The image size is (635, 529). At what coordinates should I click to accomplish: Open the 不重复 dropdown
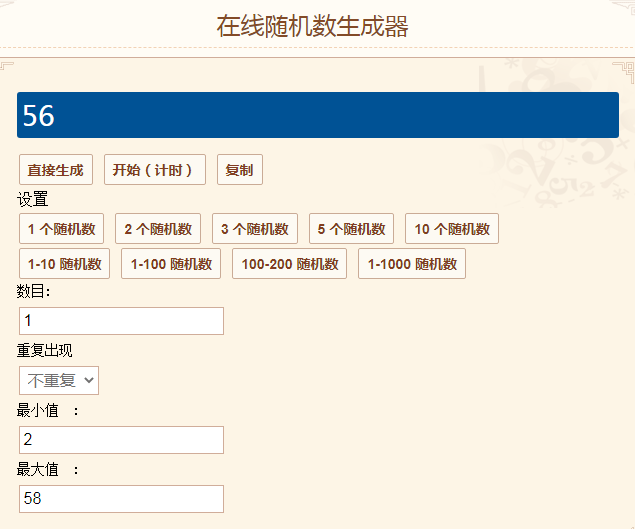tap(59, 380)
